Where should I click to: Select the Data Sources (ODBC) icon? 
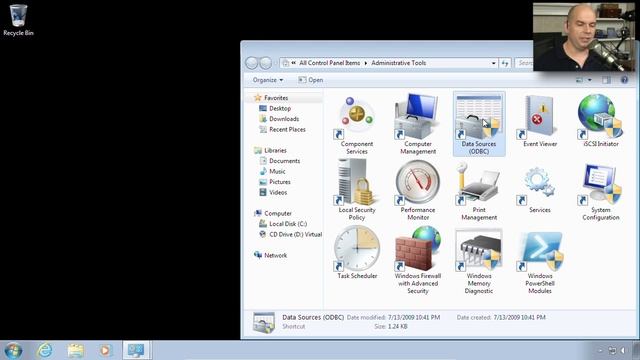(x=479, y=124)
